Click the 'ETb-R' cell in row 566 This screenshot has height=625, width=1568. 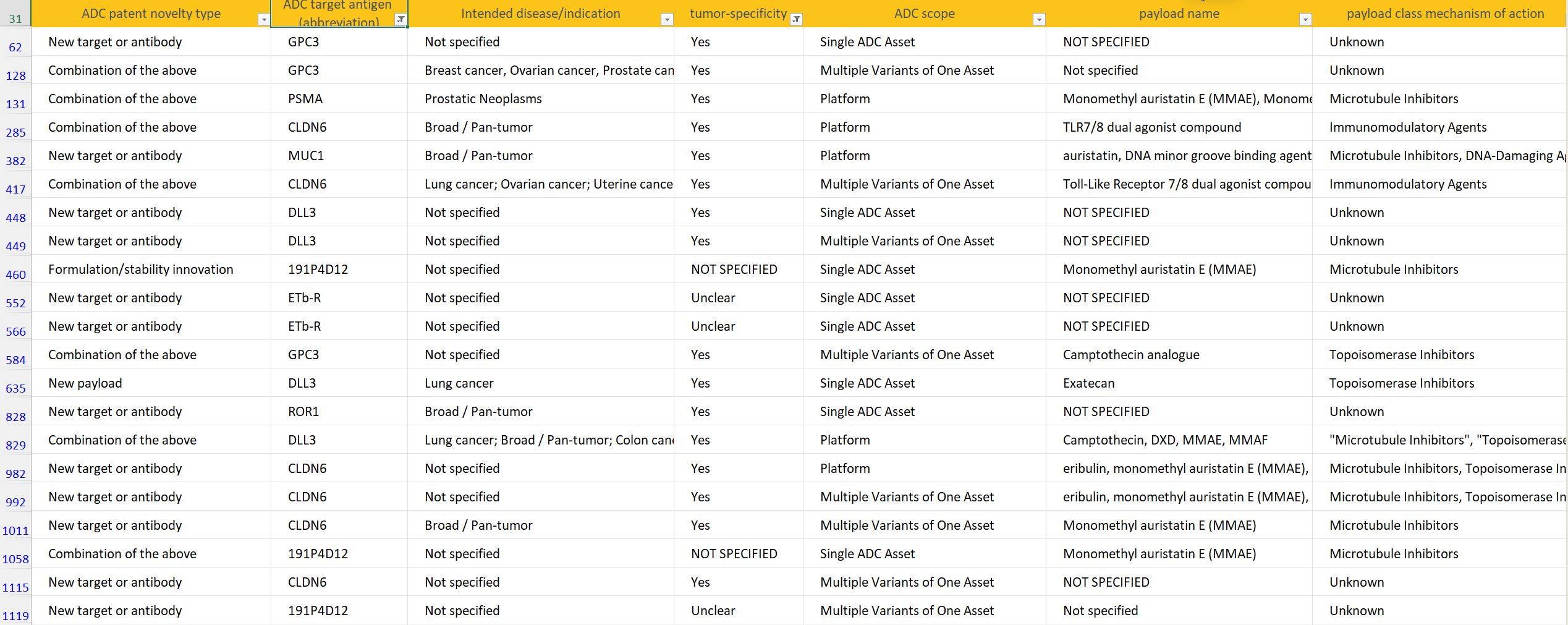[x=339, y=326]
